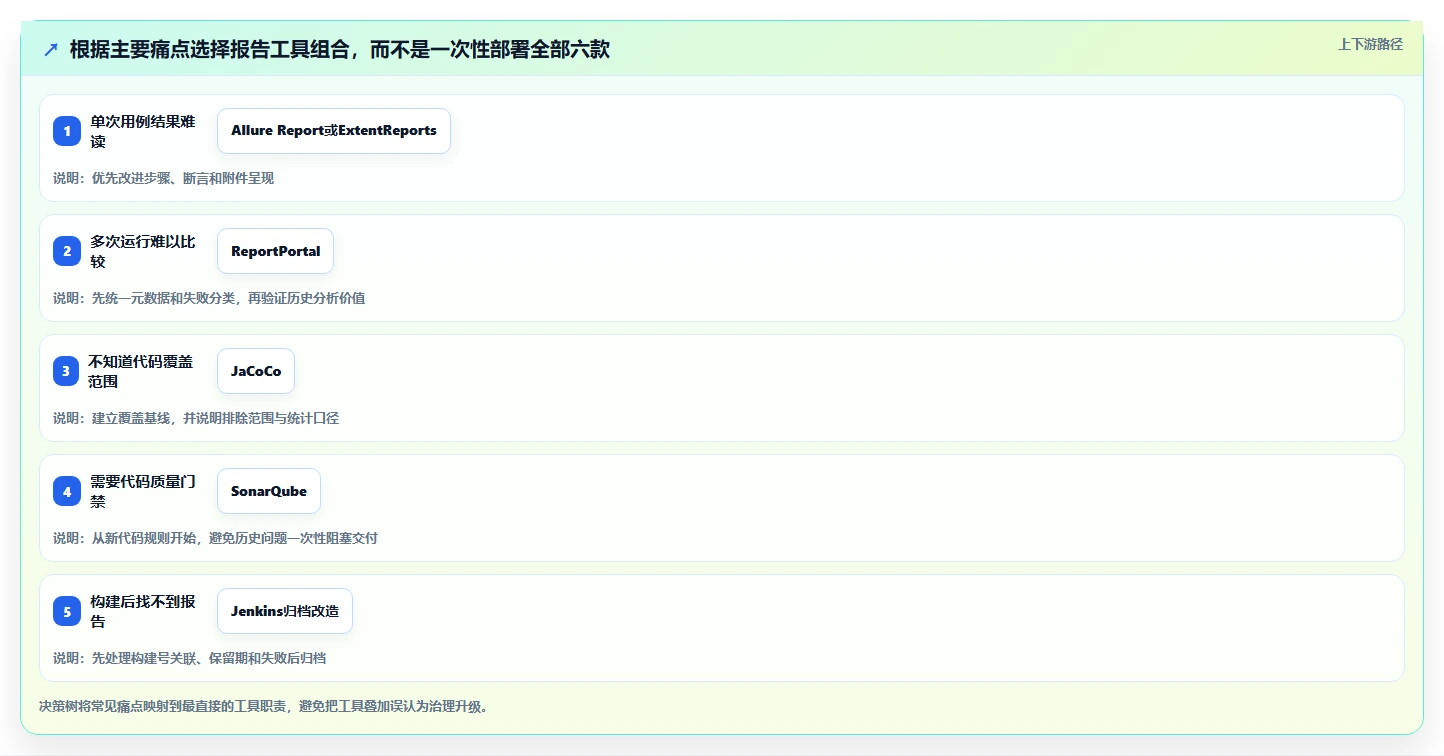The height and width of the screenshot is (756, 1444).
Task: Click the pain point 需要代码质量门禁
Action: [143, 491]
